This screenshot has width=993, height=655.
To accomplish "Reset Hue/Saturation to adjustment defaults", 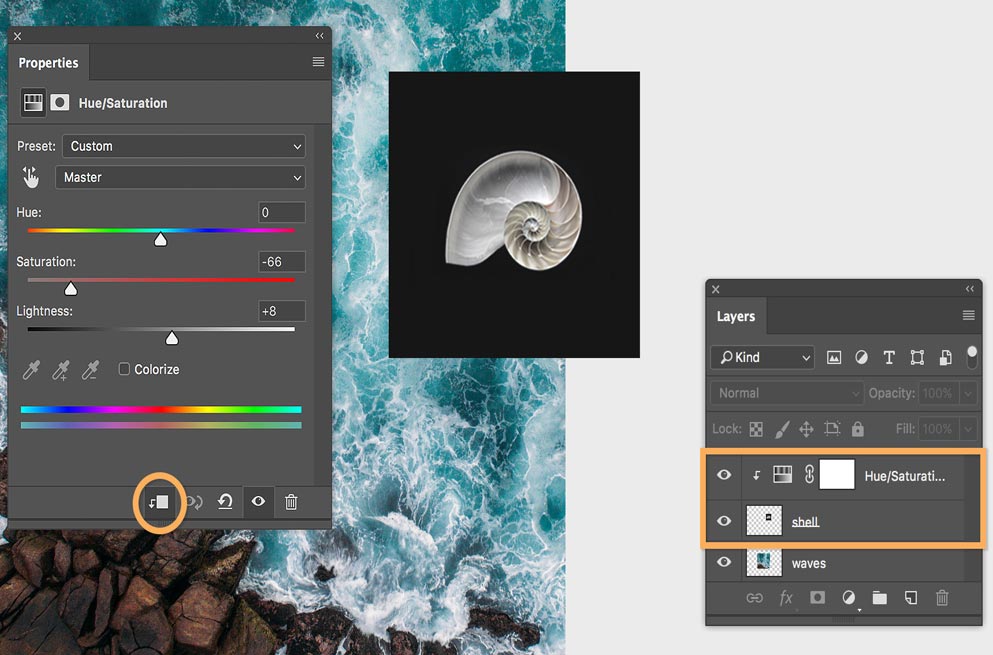I will [x=225, y=502].
